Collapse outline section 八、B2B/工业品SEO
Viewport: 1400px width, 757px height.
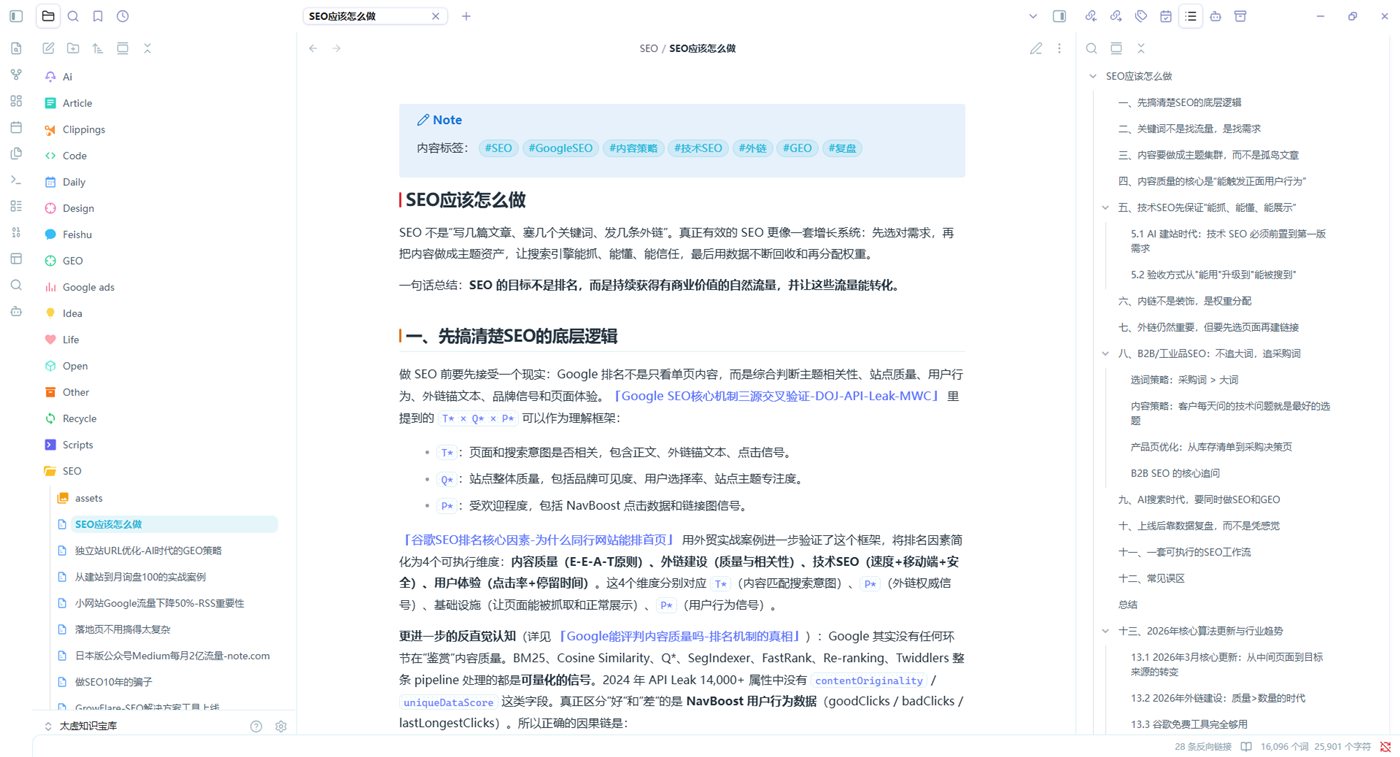pyautogui.click(x=1105, y=353)
